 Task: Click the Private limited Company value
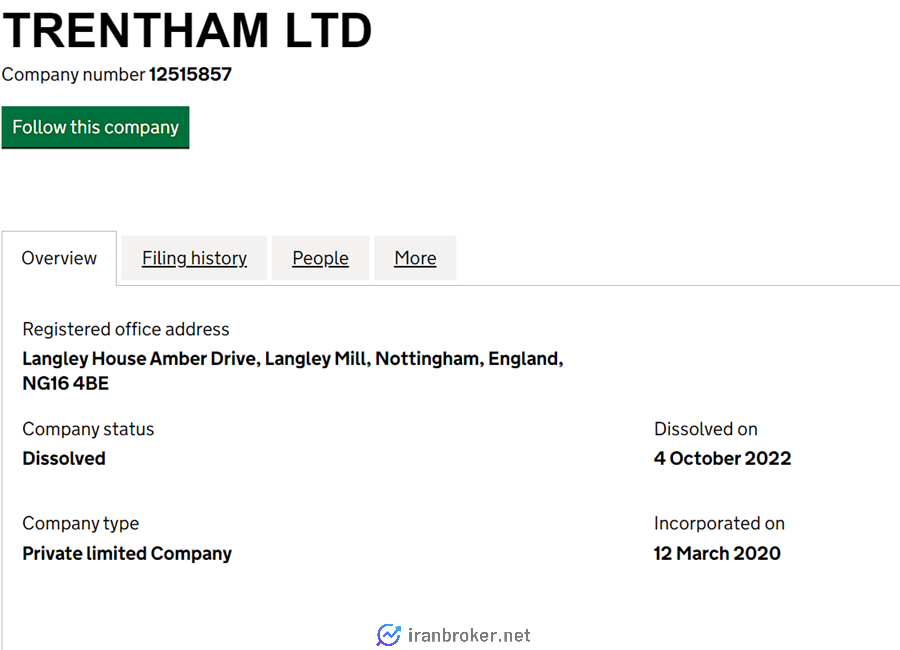coord(127,554)
